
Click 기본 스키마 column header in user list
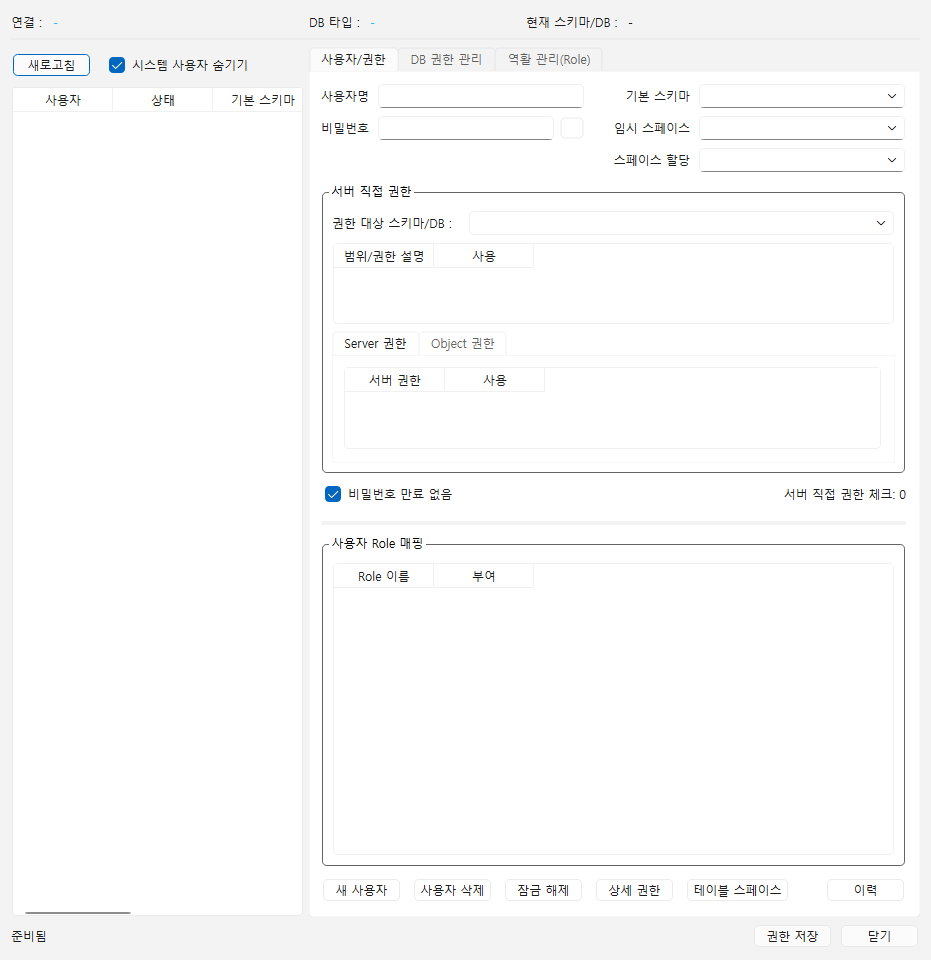[x=258, y=100]
